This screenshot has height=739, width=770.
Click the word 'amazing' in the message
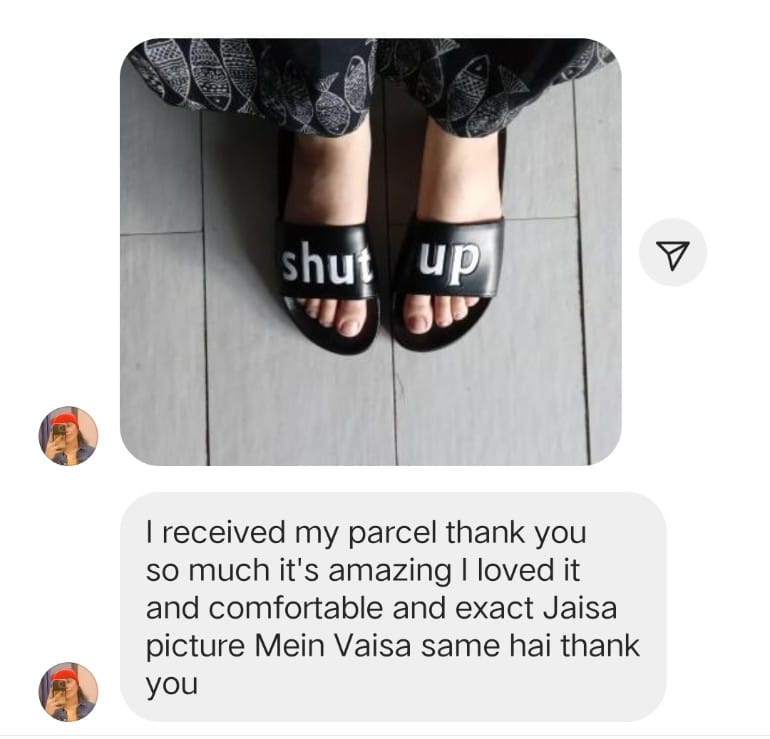[389, 572]
